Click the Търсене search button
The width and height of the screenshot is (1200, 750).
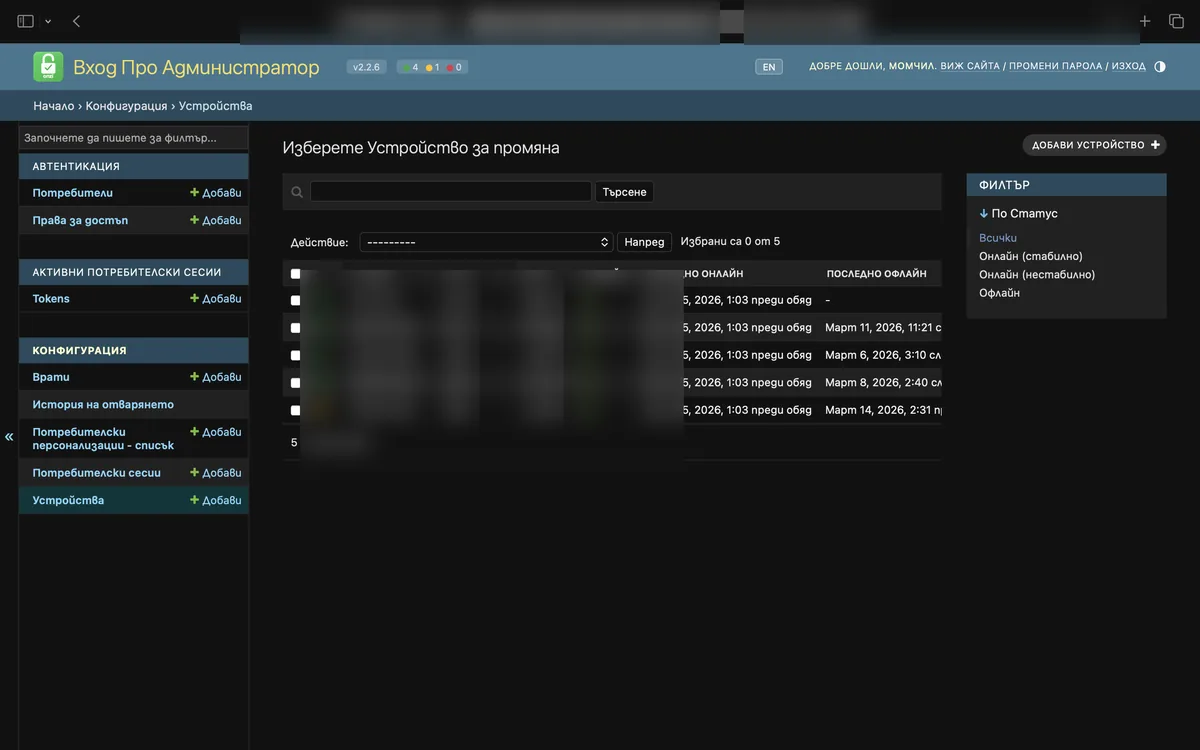625,192
